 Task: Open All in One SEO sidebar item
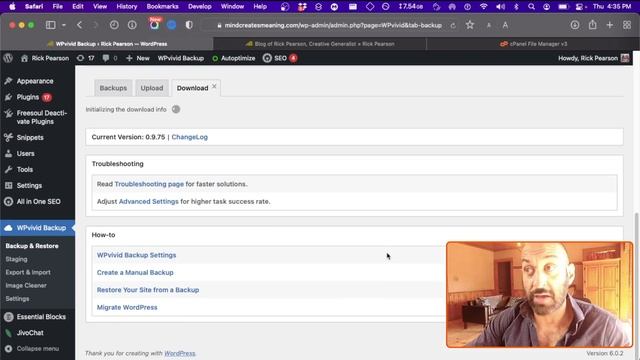tap(38, 201)
